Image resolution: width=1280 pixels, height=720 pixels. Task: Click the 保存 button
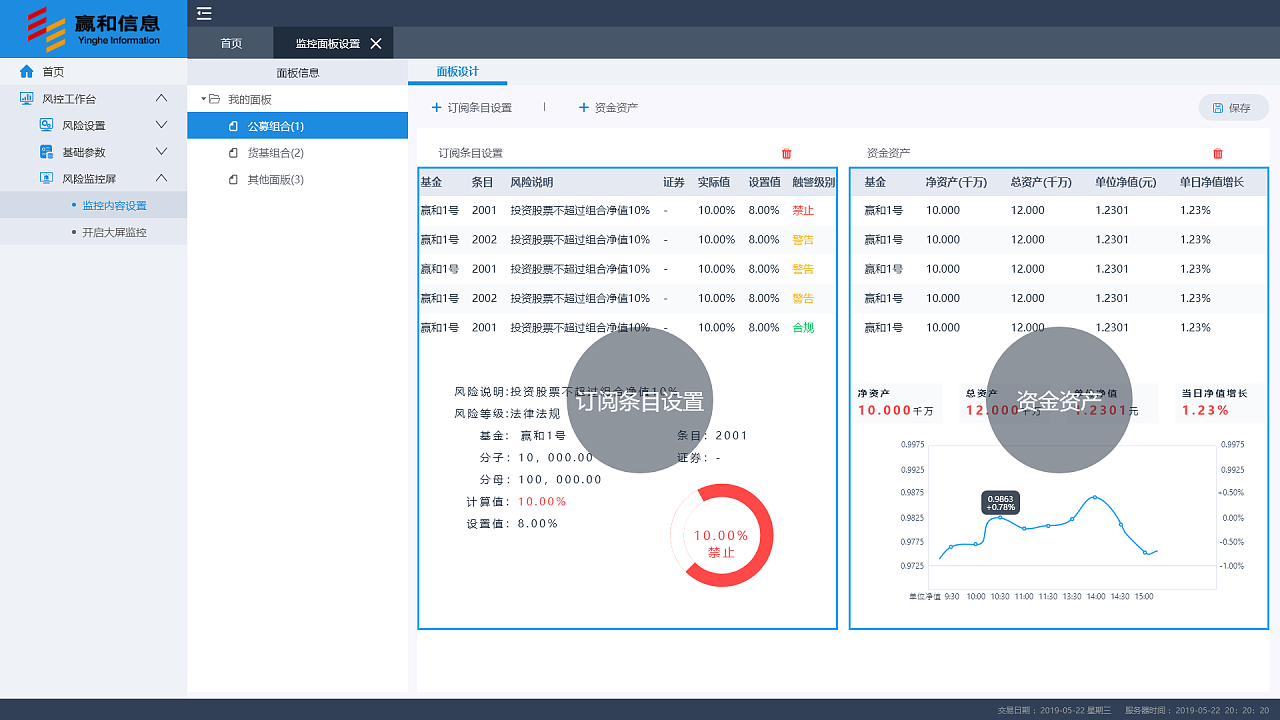pyautogui.click(x=1234, y=108)
